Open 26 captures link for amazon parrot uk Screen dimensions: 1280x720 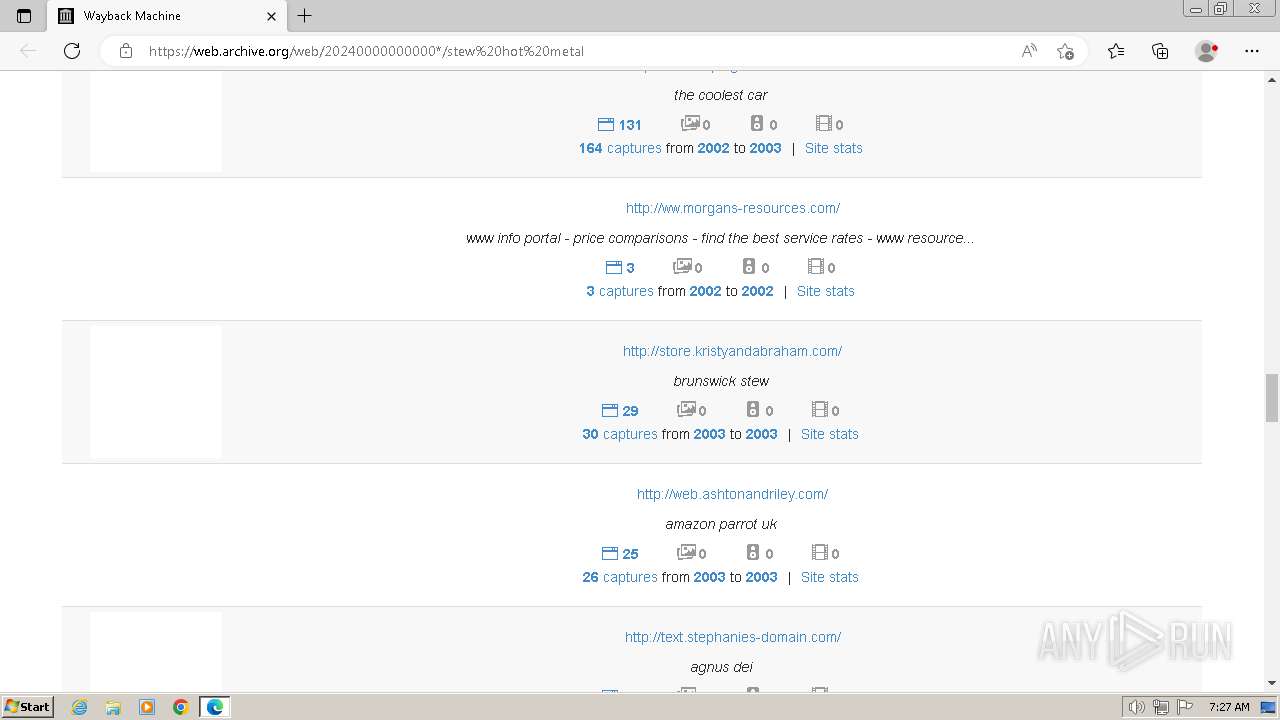(620, 577)
